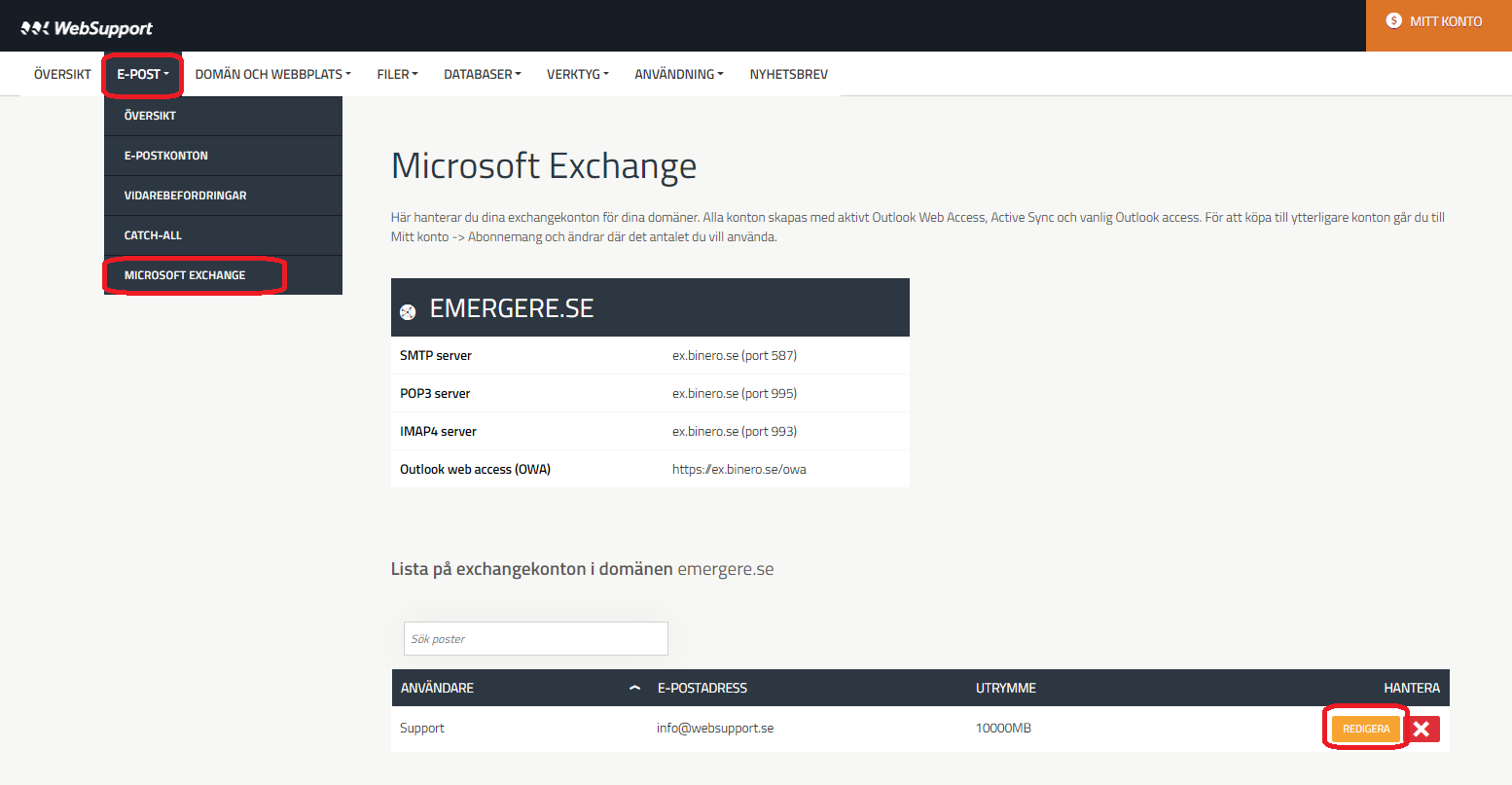Open the Nyhetsbrev menu item
The image size is (1512, 785).
tap(788, 74)
